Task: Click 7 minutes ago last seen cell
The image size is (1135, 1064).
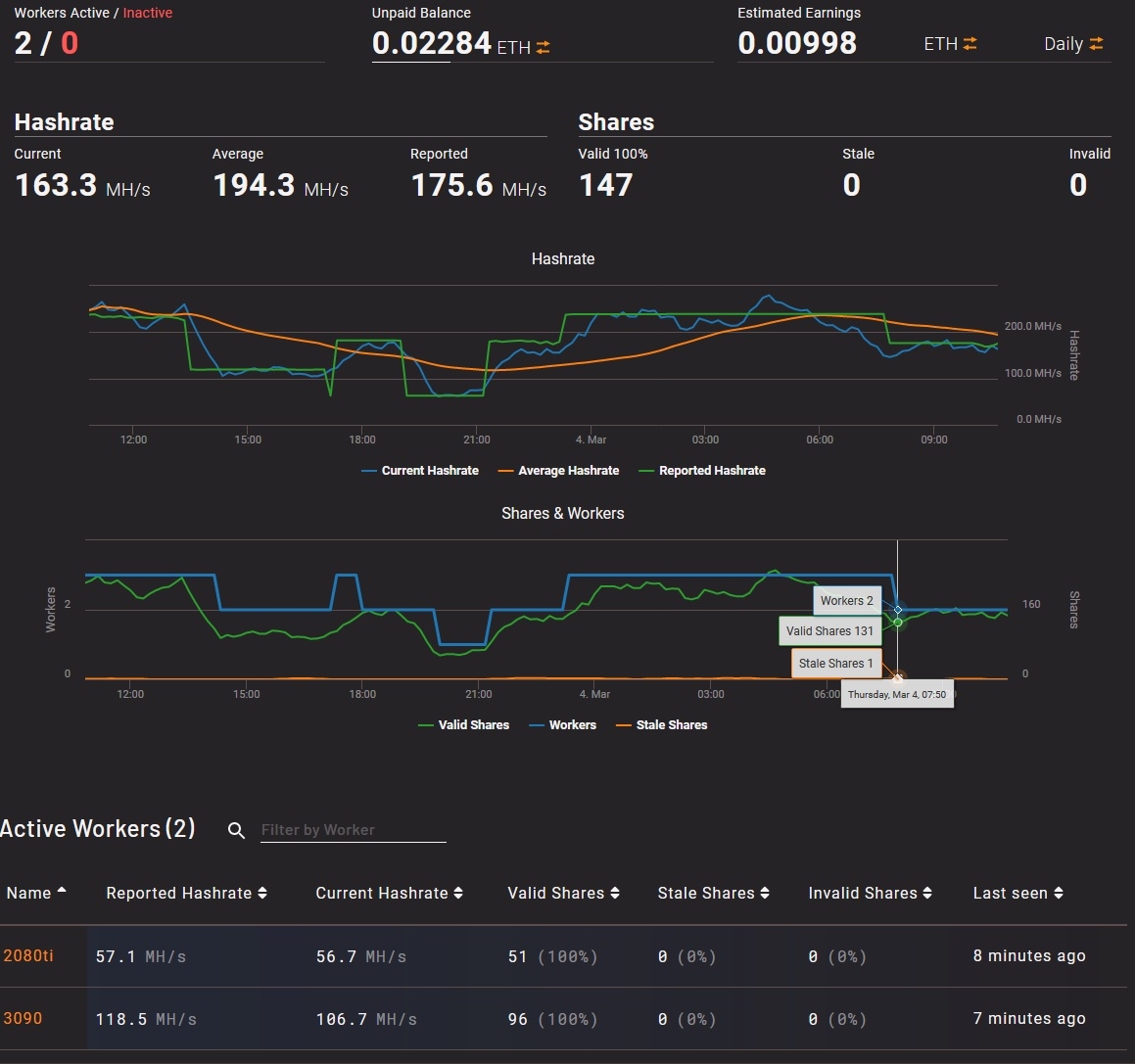Action: (1029, 1018)
